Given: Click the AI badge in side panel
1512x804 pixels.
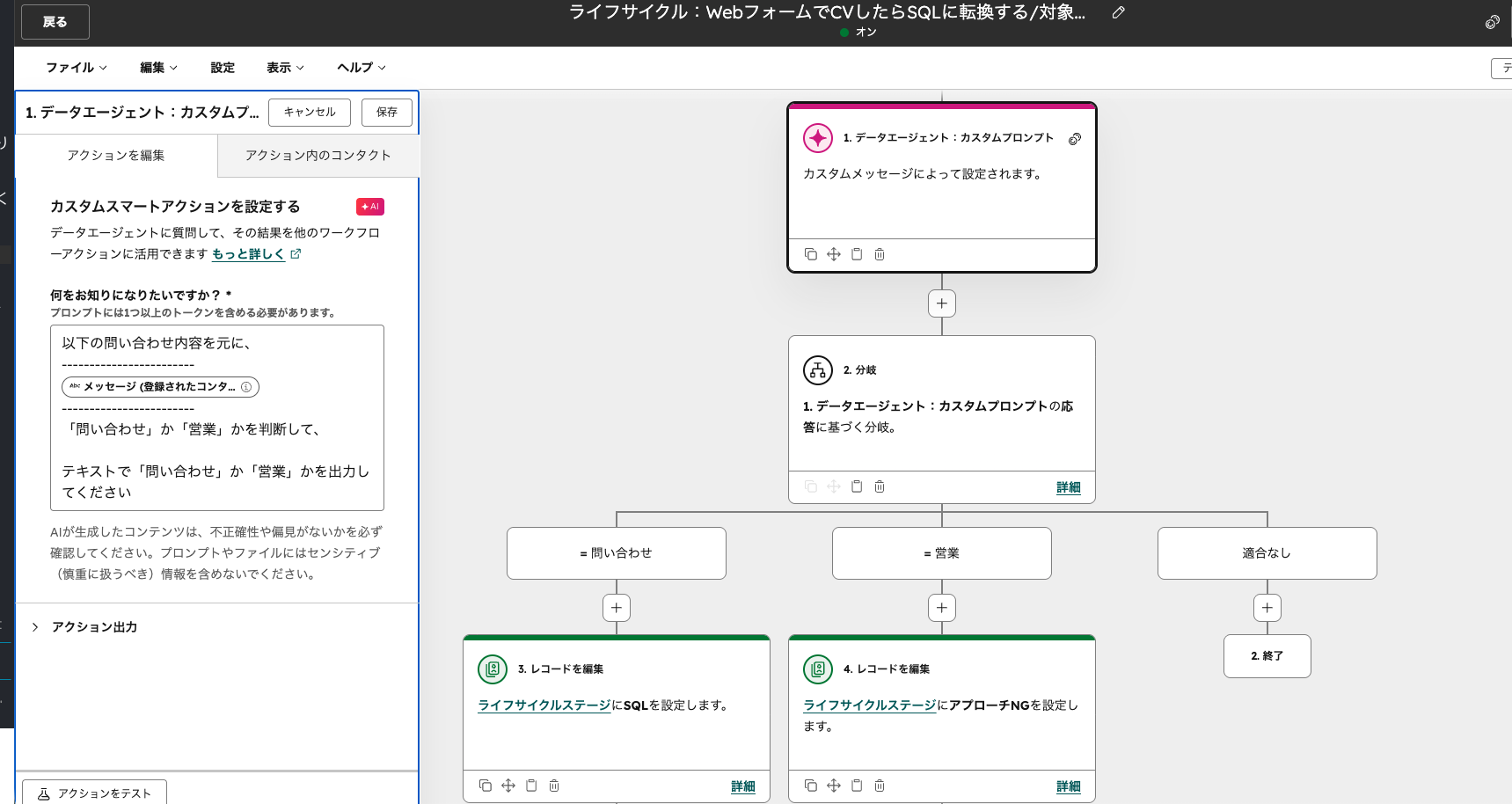Looking at the screenshot, I should (370, 207).
